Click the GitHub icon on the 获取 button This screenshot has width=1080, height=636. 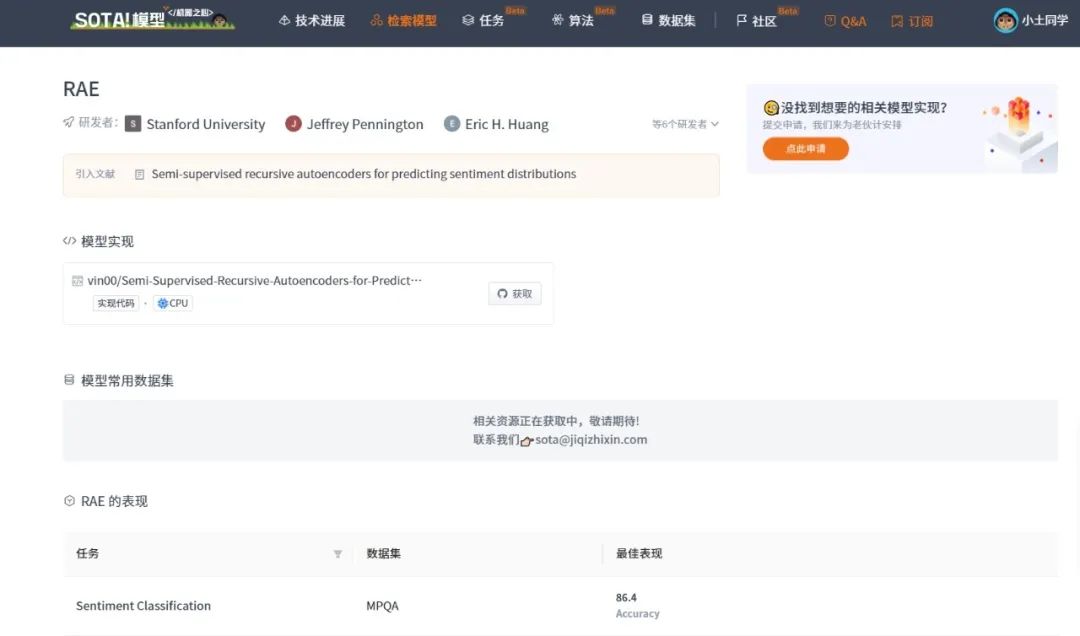501,293
